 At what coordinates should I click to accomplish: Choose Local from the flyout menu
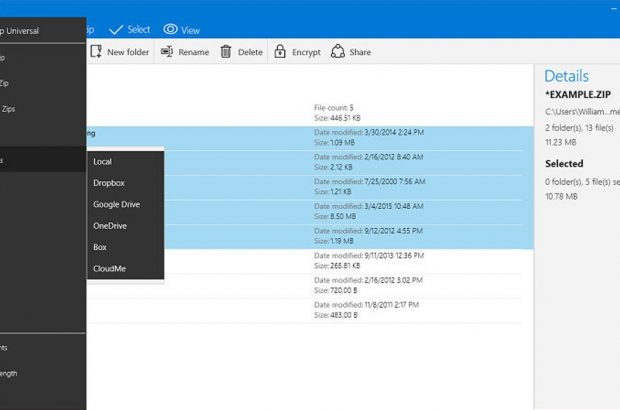pos(103,162)
